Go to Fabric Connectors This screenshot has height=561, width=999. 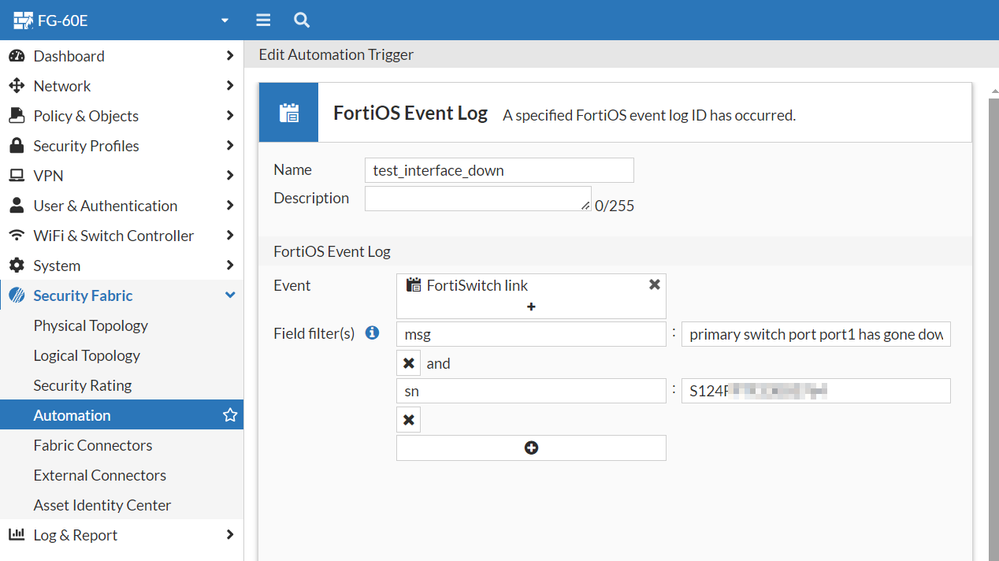coord(93,445)
